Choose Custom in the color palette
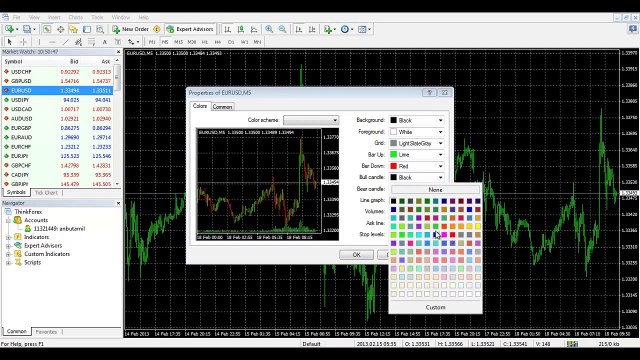 pos(436,307)
